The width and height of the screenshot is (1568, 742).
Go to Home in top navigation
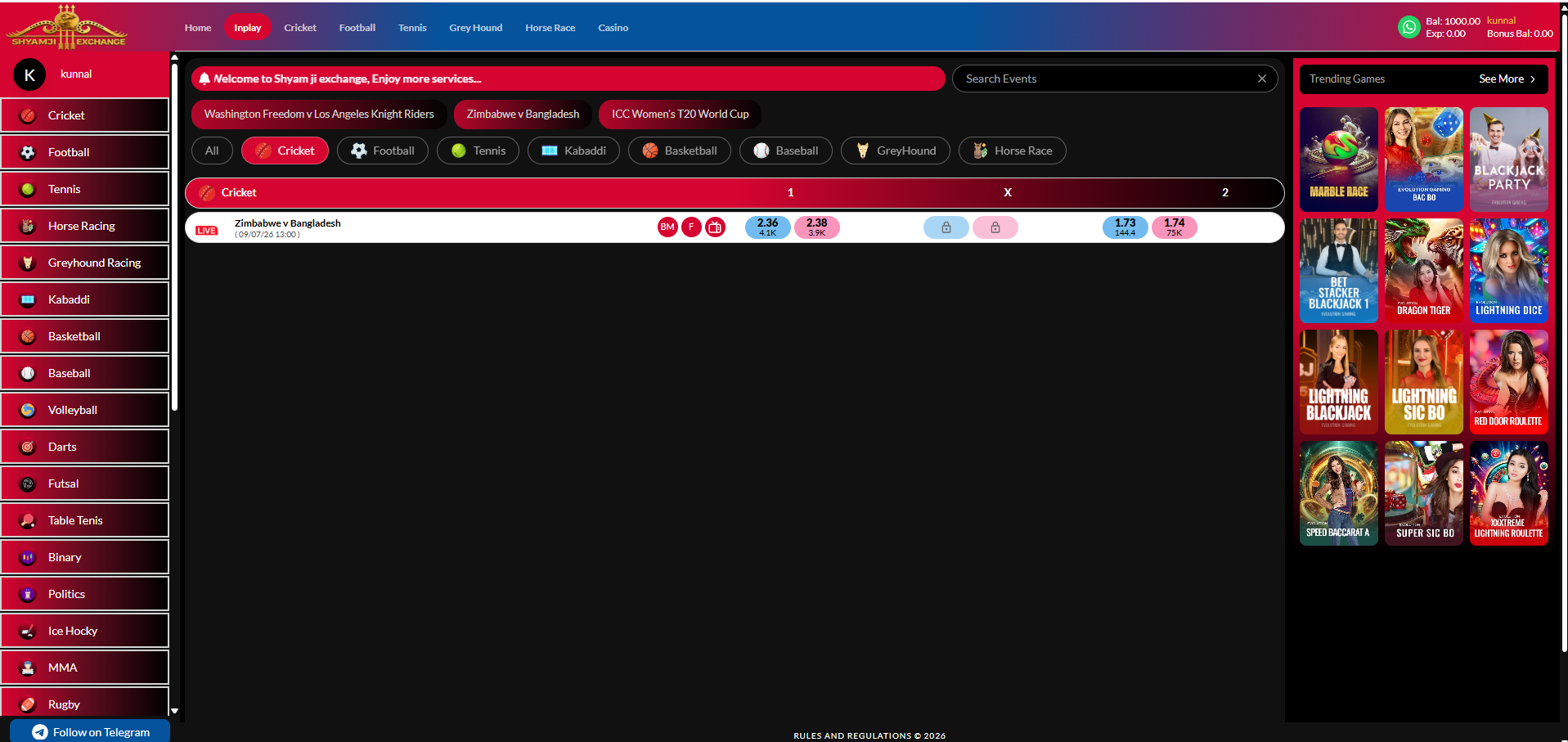(198, 28)
